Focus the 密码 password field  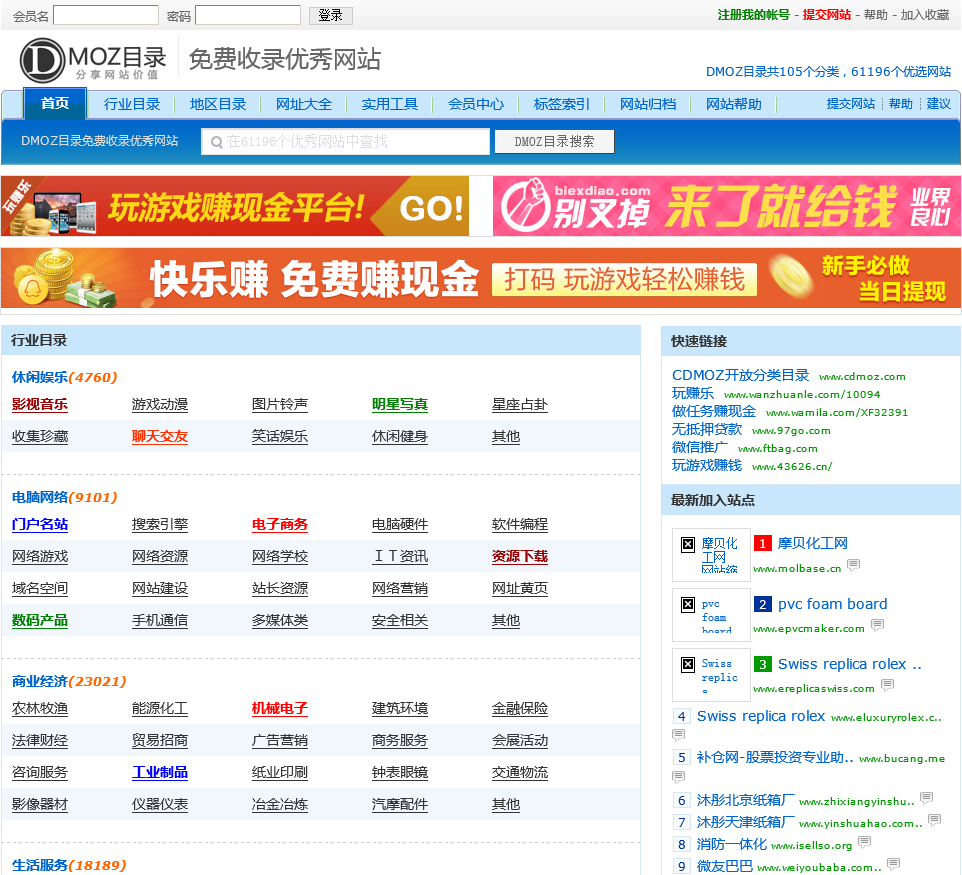[x=248, y=15]
